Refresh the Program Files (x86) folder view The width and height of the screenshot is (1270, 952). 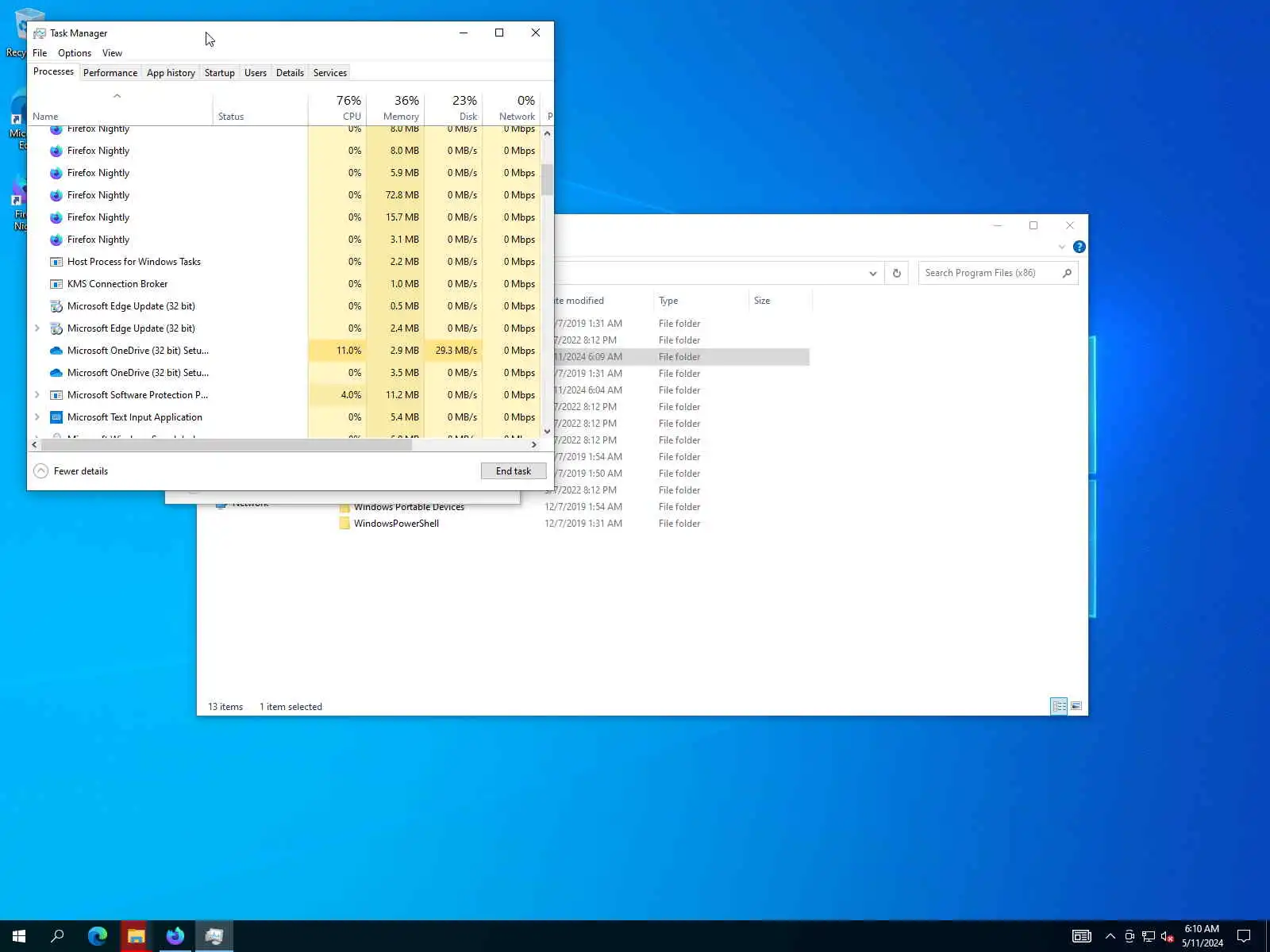tap(897, 273)
